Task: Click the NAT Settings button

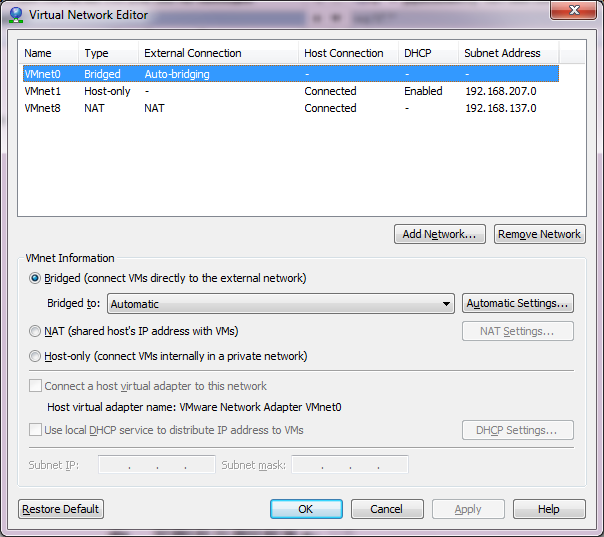Action: 518,331
